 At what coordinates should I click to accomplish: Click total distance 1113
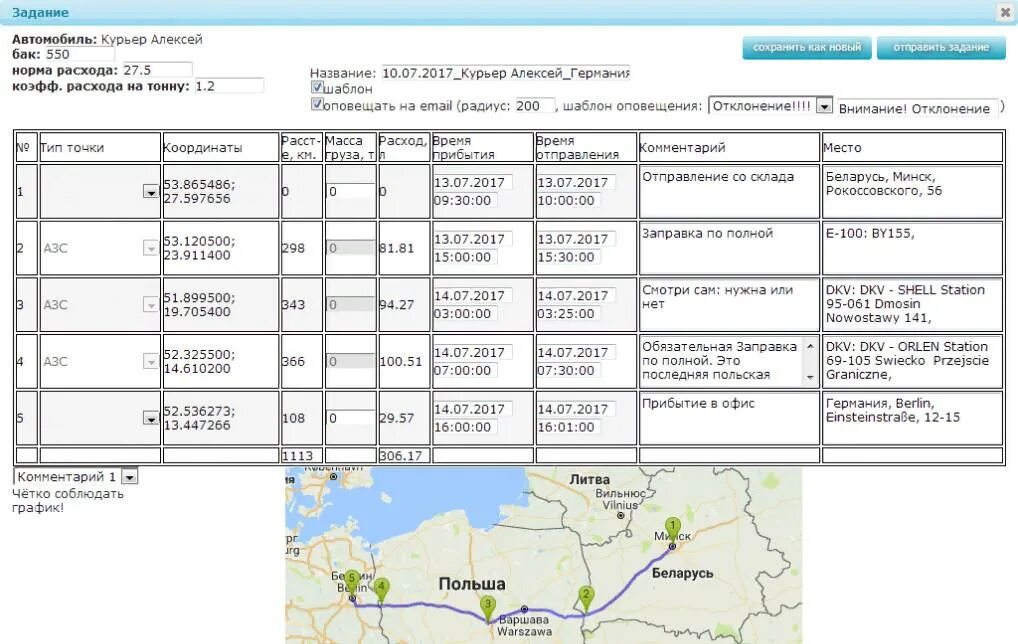(297, 456)
